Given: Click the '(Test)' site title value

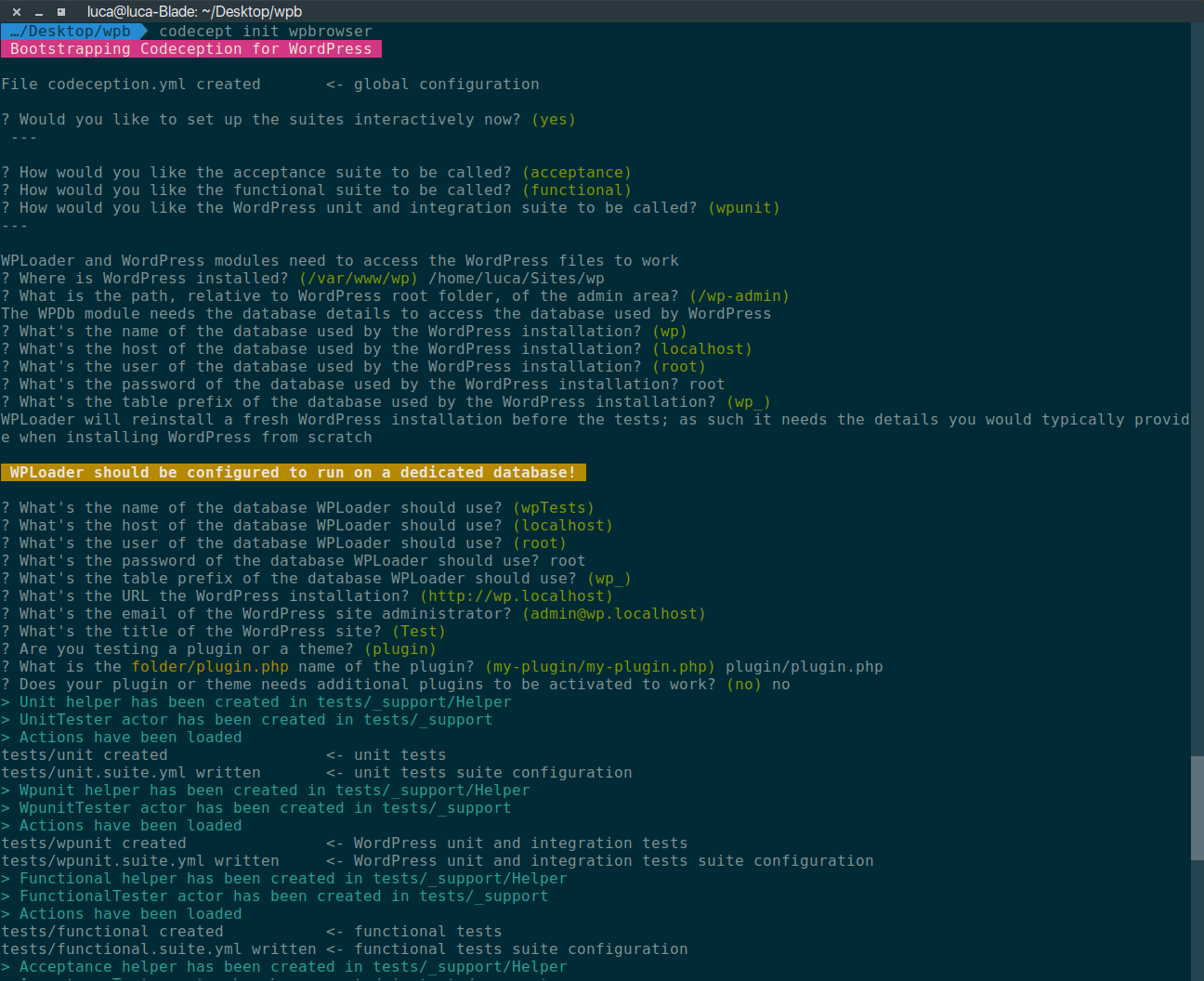Looking at the screenshot, I should pyautogui.click(x=419, y=632).
